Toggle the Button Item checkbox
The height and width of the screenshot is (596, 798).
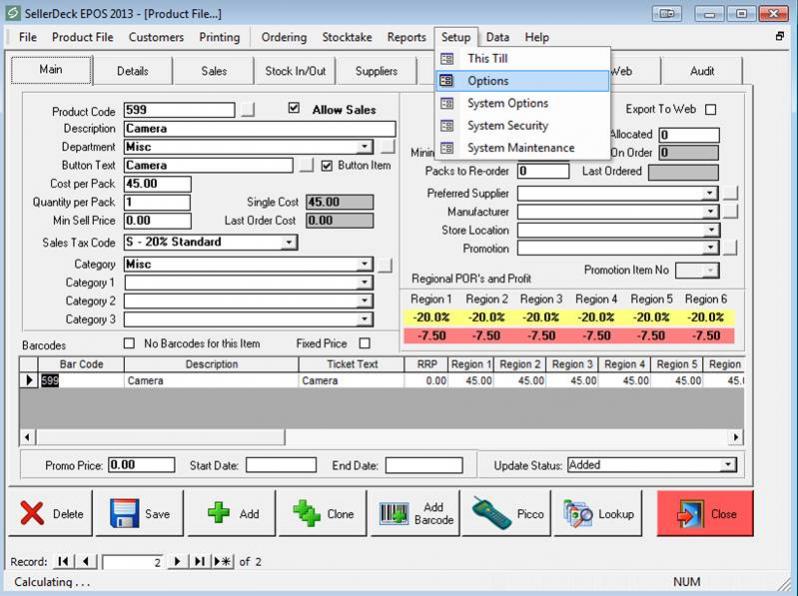(327, 165)
